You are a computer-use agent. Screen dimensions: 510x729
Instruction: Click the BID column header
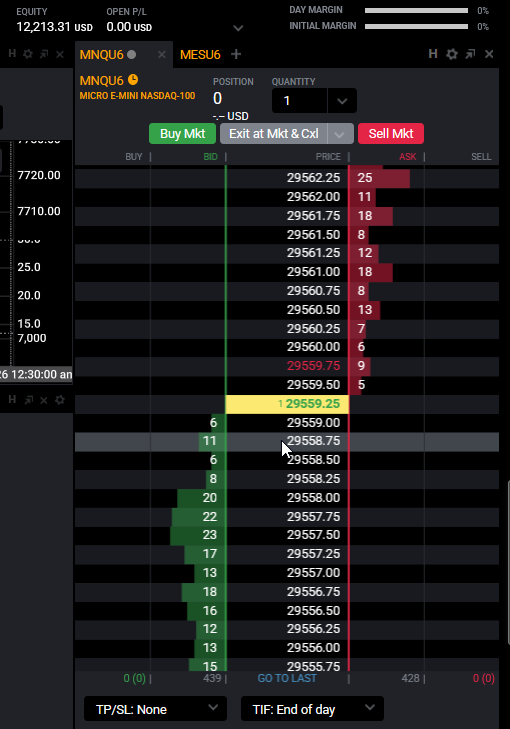211,157
